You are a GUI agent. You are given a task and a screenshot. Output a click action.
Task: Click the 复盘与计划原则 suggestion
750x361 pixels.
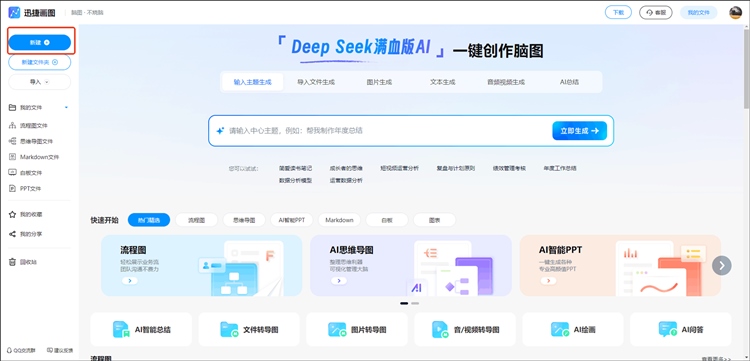[x=455, y=168]
